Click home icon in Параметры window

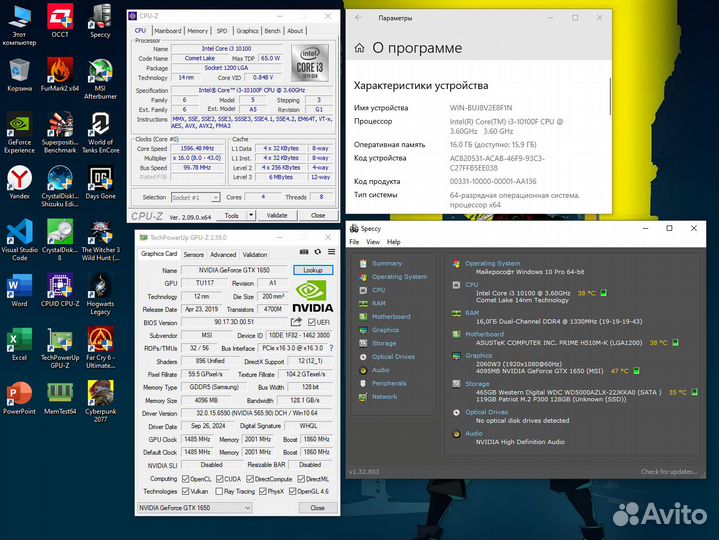pos(360,48)
